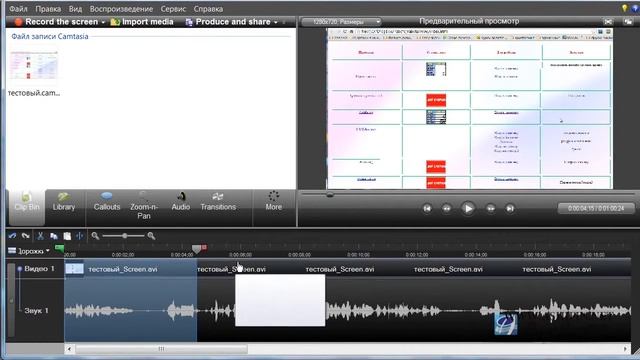Screen dimensions: 640x360
Task: Click the Видео 1 track label
Action: pyautogui.click(x=39, y=269)
